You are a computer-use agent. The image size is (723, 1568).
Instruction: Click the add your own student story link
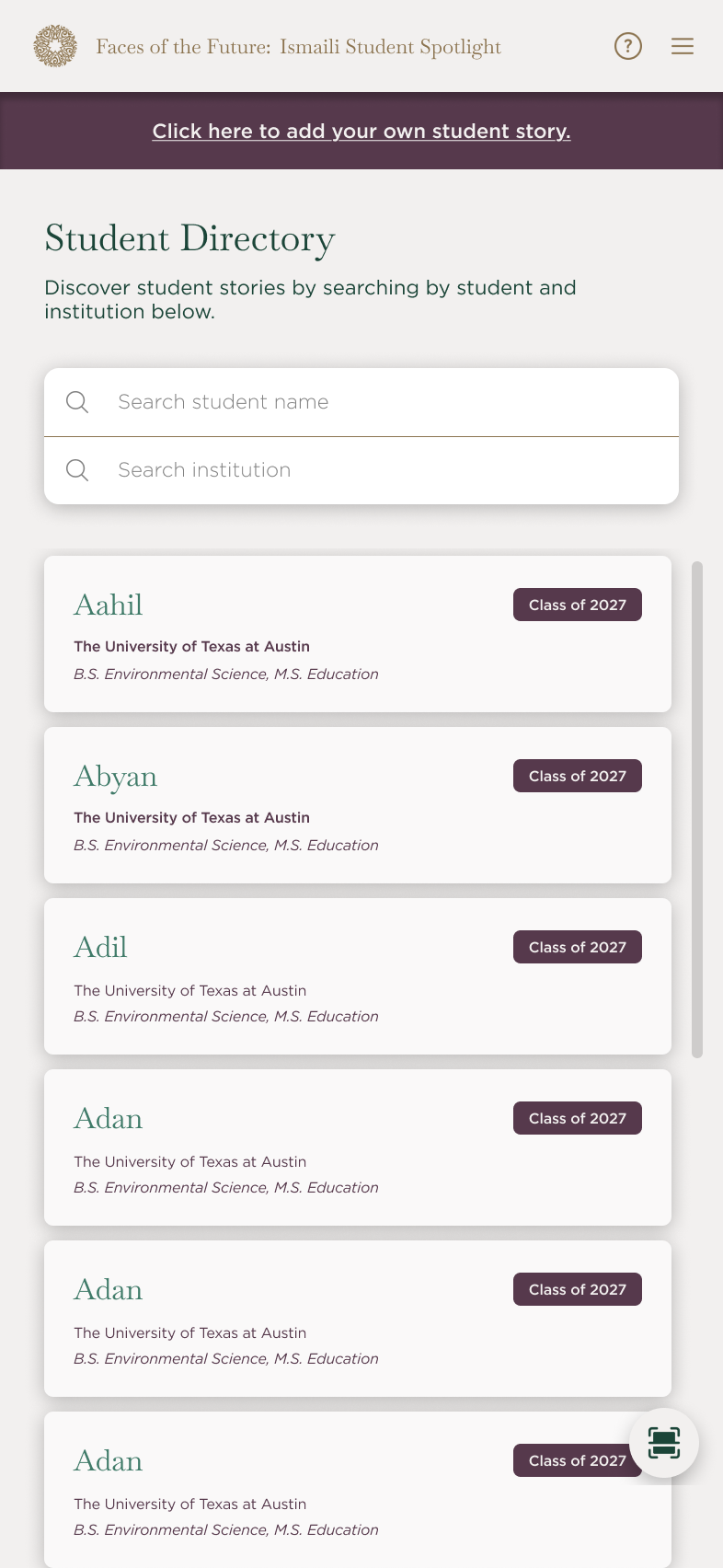click(361, 132)
